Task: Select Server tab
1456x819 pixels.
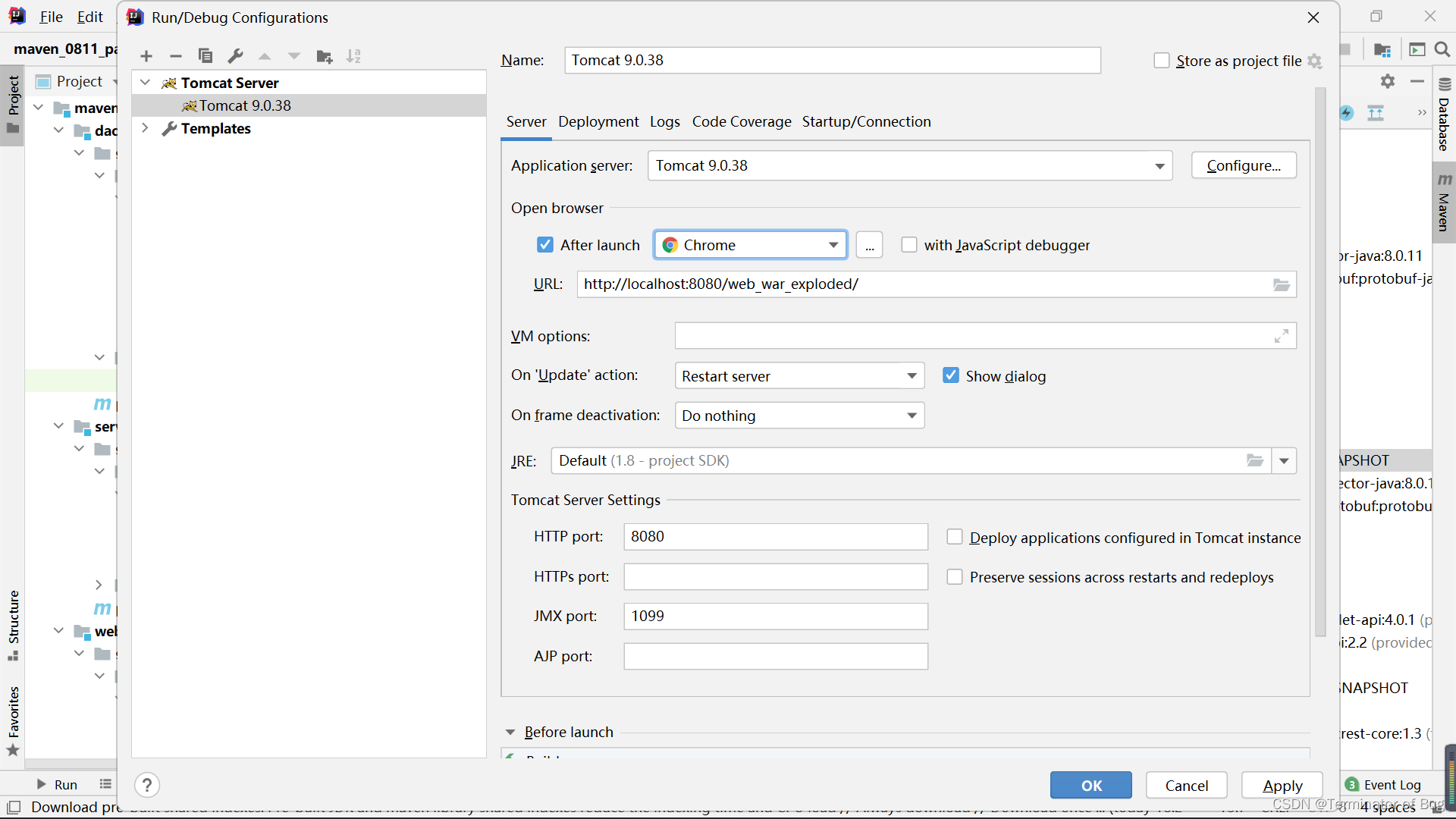Action: point(526,121)
